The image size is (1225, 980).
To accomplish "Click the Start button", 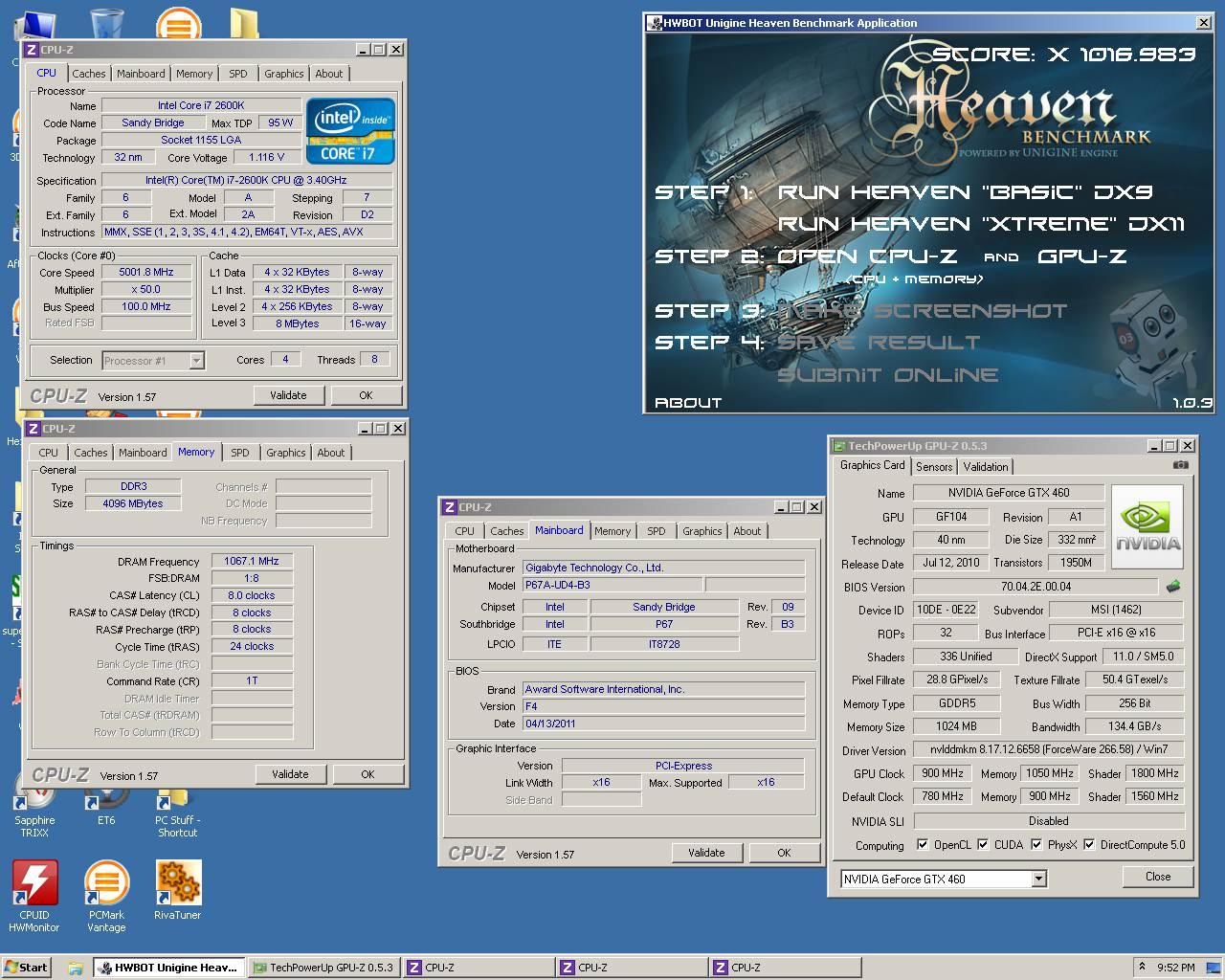I will click(x=26, y=967).
